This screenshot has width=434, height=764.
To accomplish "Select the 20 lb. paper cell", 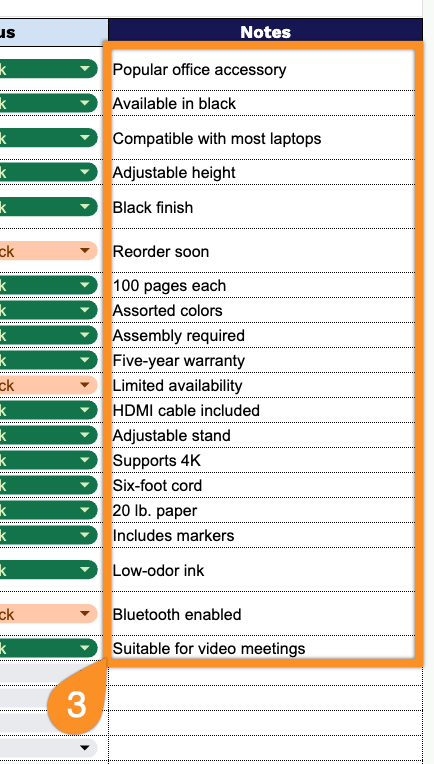I will [x=263, y=510].
